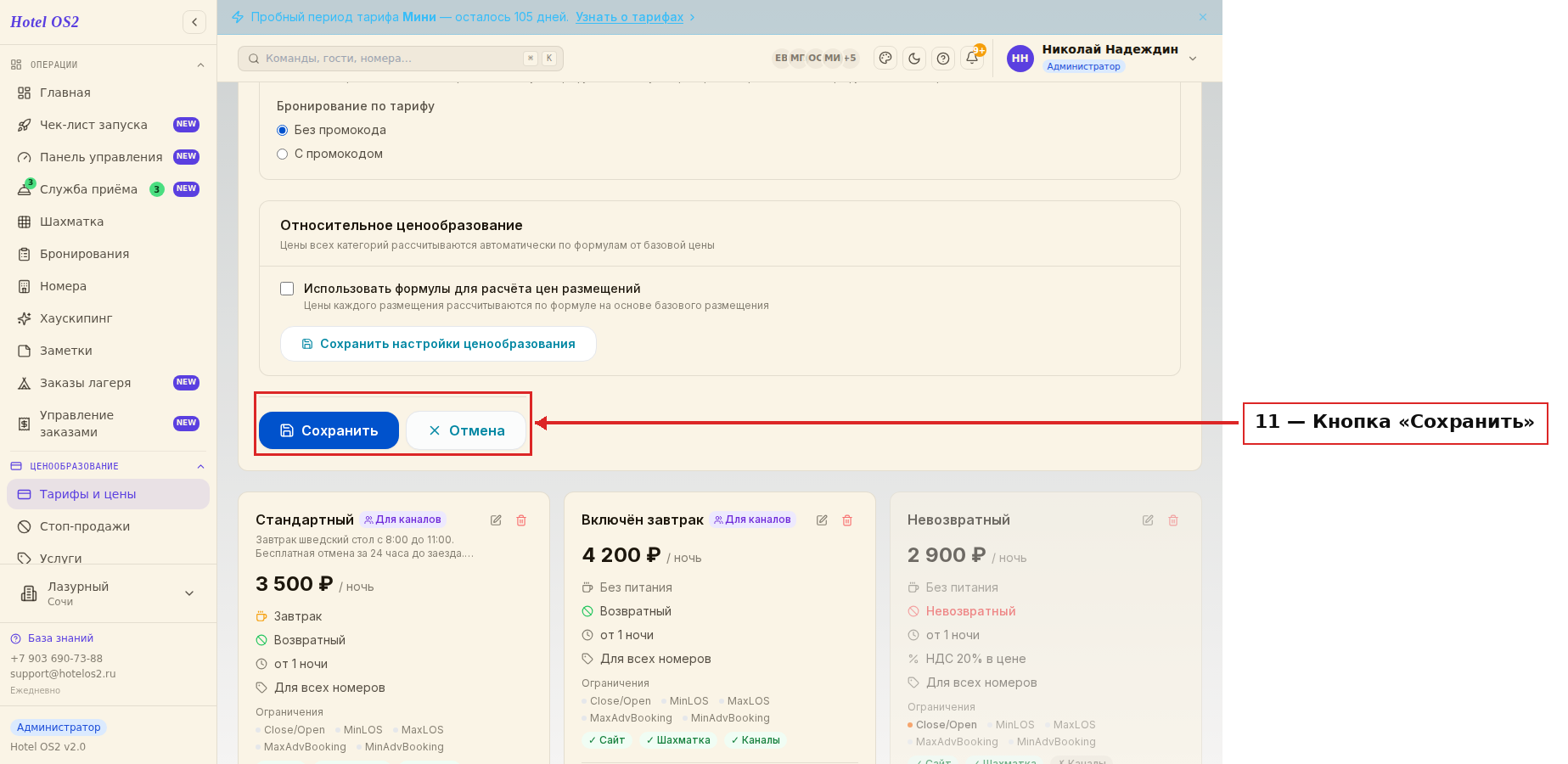
Task: Open Хаускипинг sidebar item
Action: coord(108,318)
